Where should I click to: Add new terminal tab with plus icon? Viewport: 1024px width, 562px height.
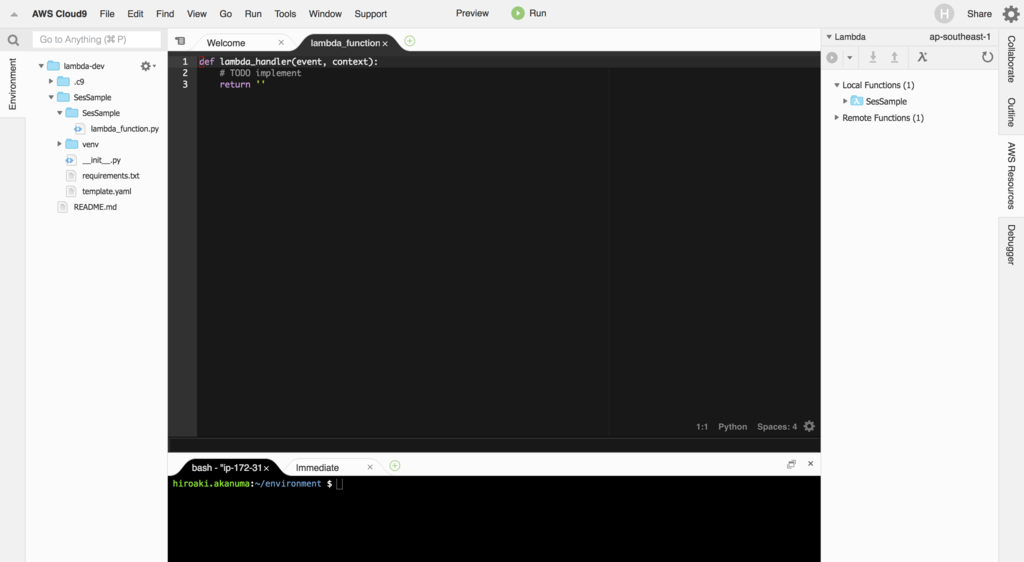(x=394, y=466)
